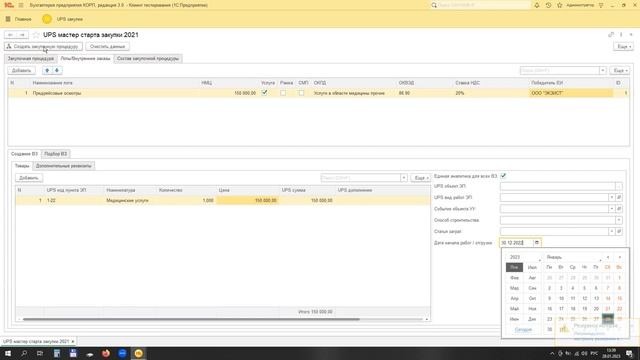640x360 pixels.
Task: Select highlighted price cell 150 000,00
Action: click(x=247, y=200)
